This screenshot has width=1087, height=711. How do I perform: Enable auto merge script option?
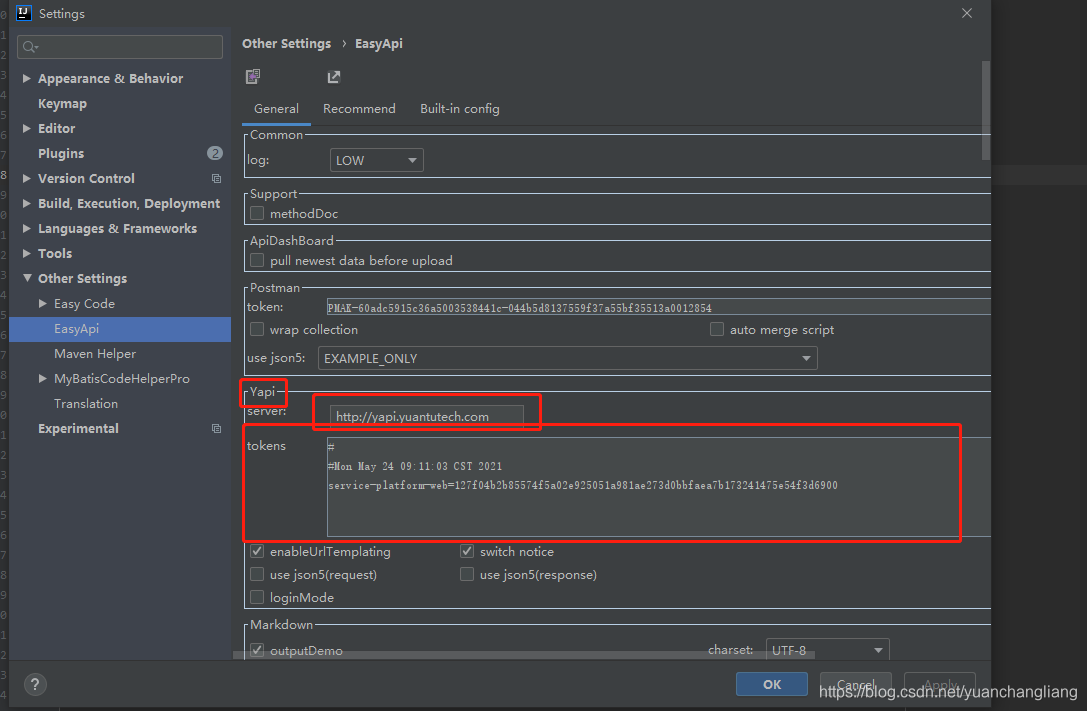click(717, 329)
